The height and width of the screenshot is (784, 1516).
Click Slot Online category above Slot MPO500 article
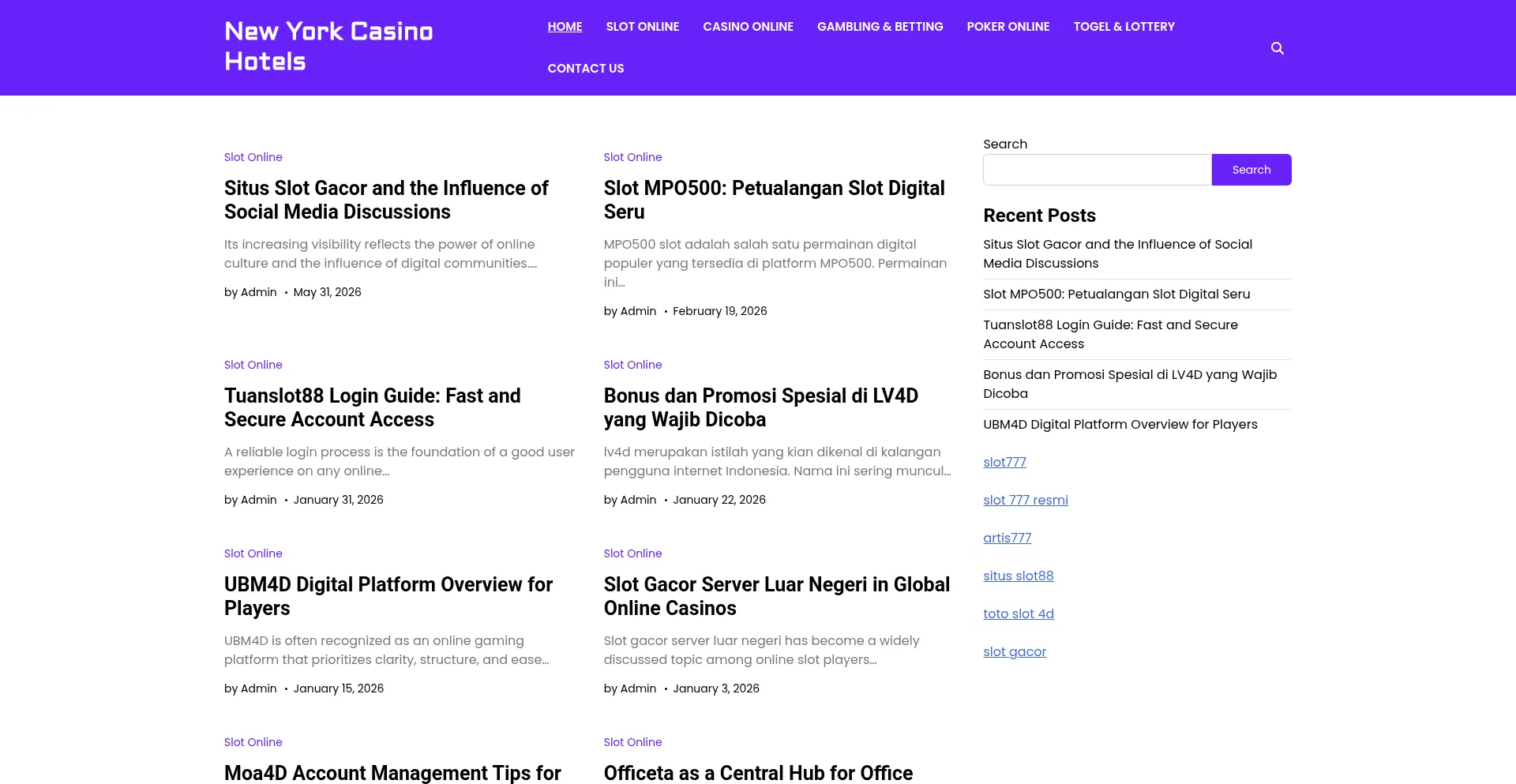tap(633, 157)
